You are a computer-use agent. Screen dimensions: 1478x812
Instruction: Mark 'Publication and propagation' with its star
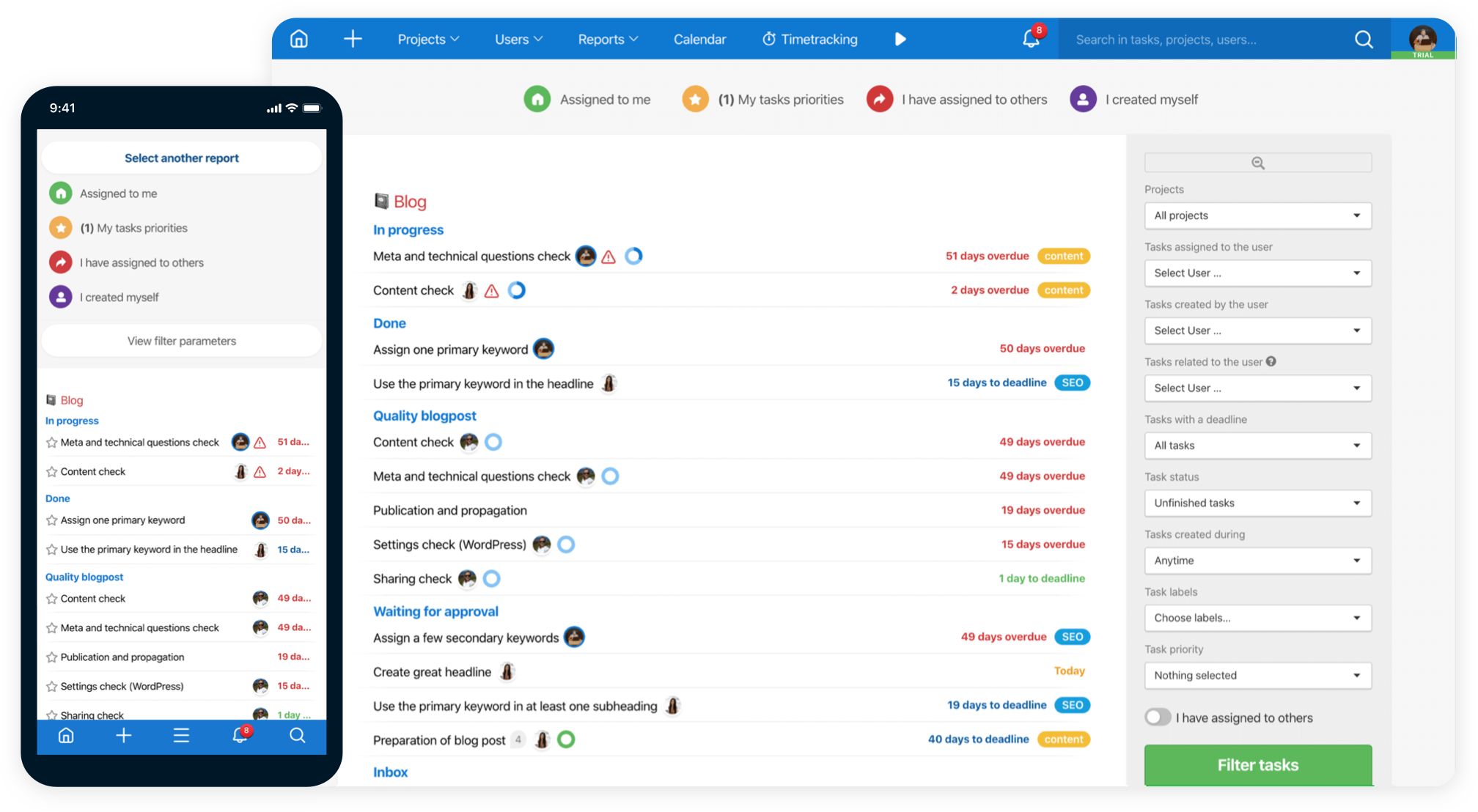(x=51, y=657)
